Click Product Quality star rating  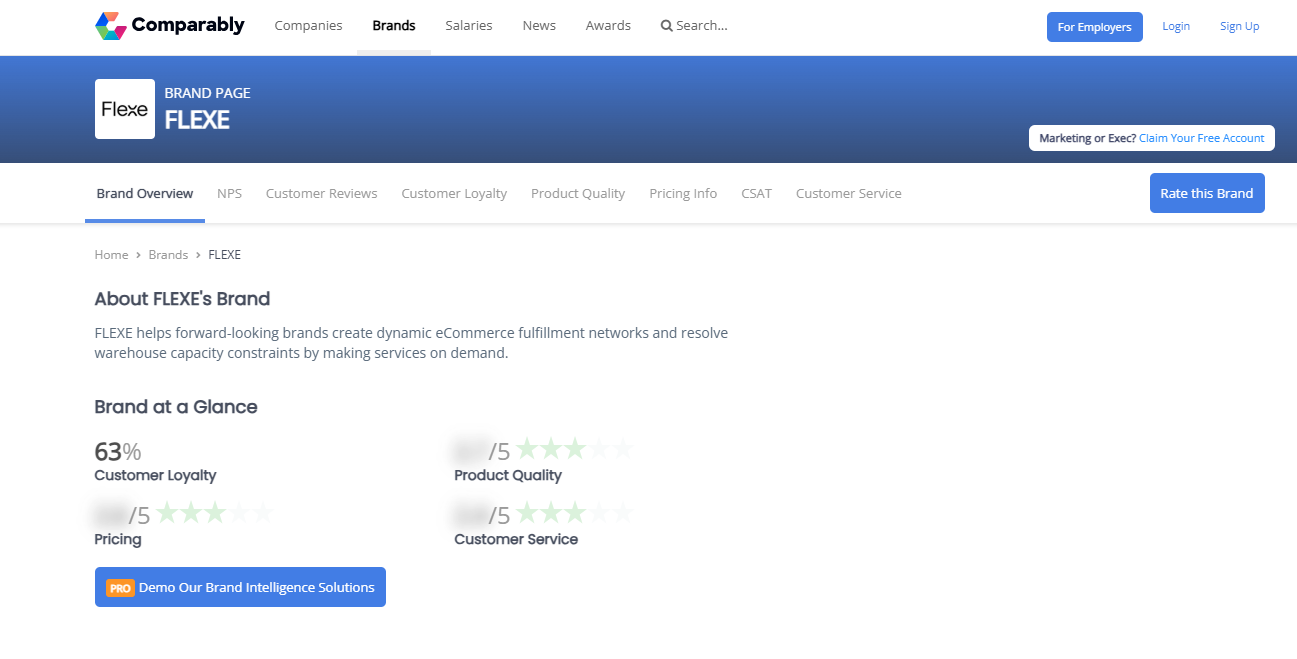tap(574, 449)
